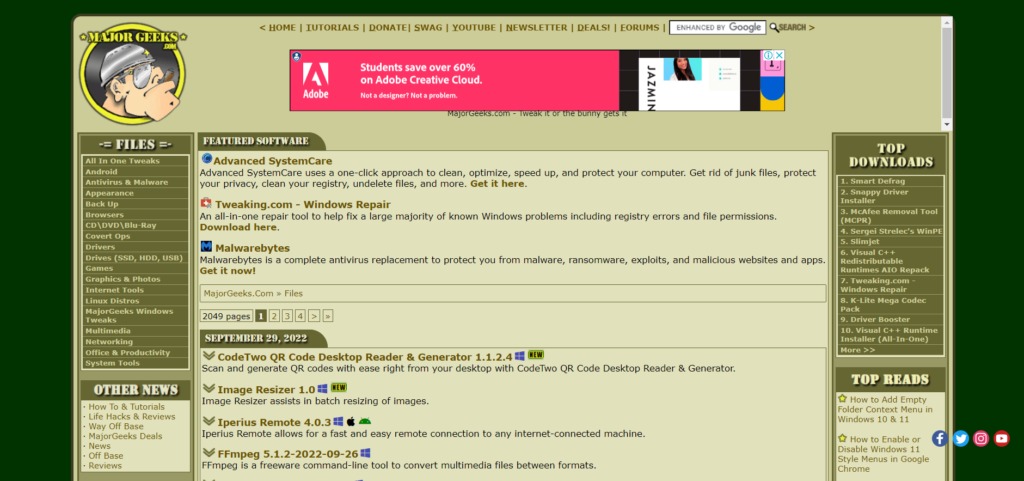Click star icon by How to Add Empty Folder

(842, 398)
